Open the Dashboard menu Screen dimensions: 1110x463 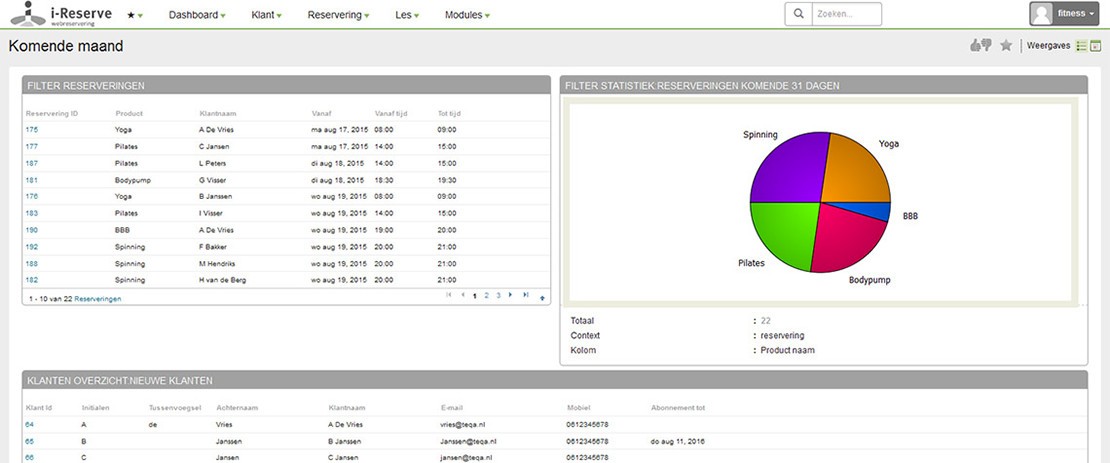coord(196,16)
